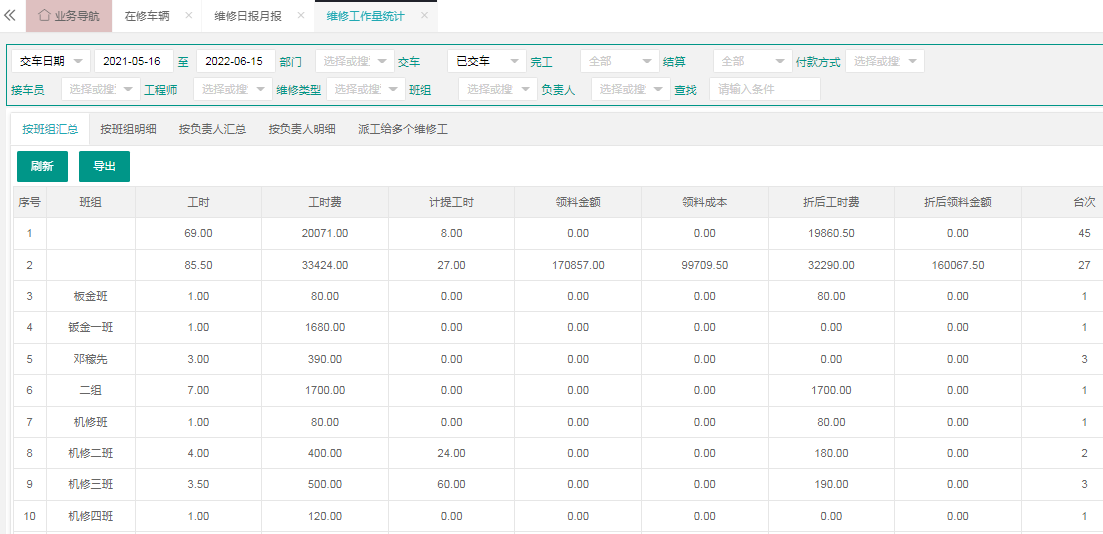Open 交车日期 date type dropdown

pos(51,61)
